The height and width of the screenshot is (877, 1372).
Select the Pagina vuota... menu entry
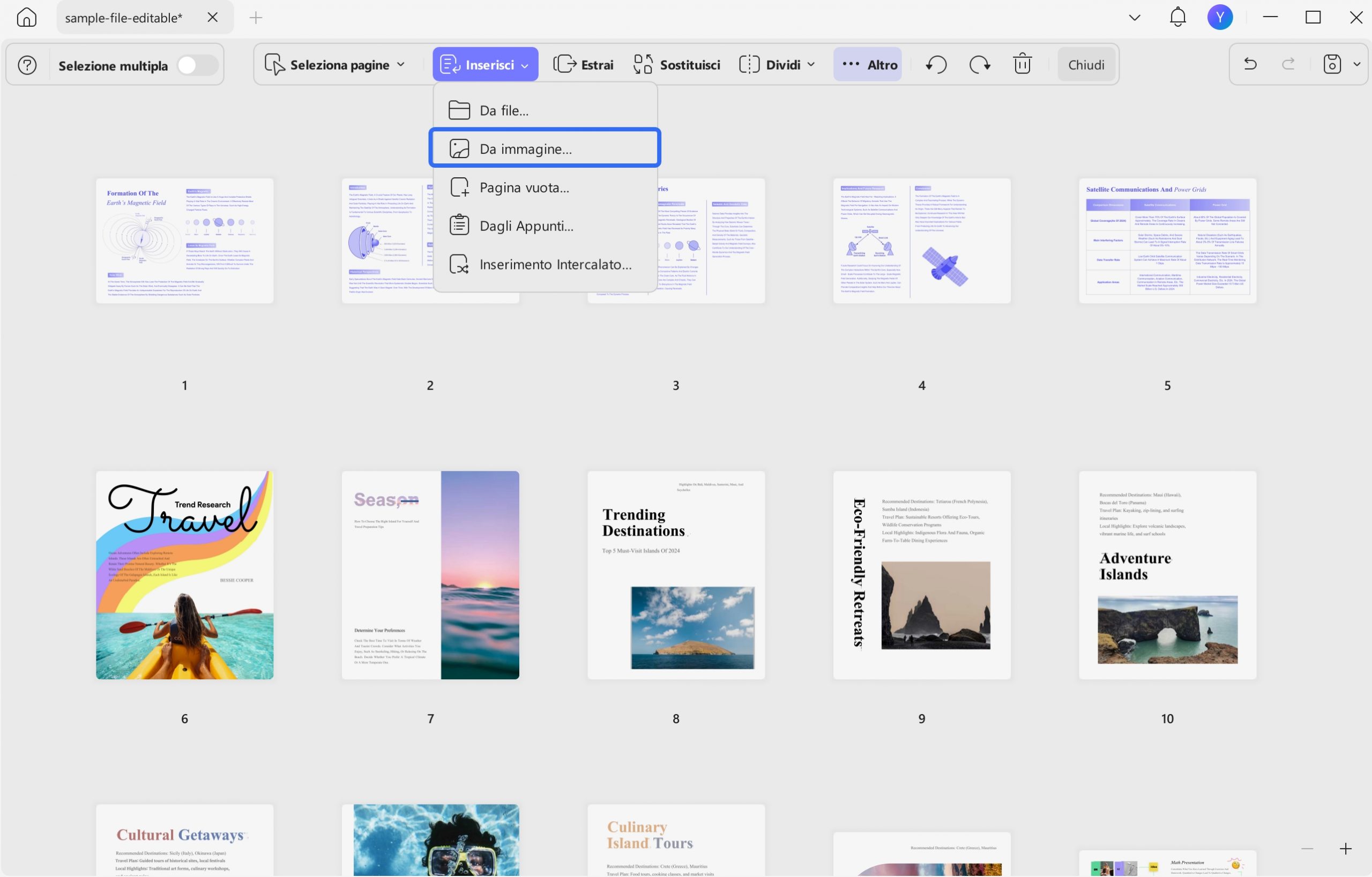tap(524, 188)
